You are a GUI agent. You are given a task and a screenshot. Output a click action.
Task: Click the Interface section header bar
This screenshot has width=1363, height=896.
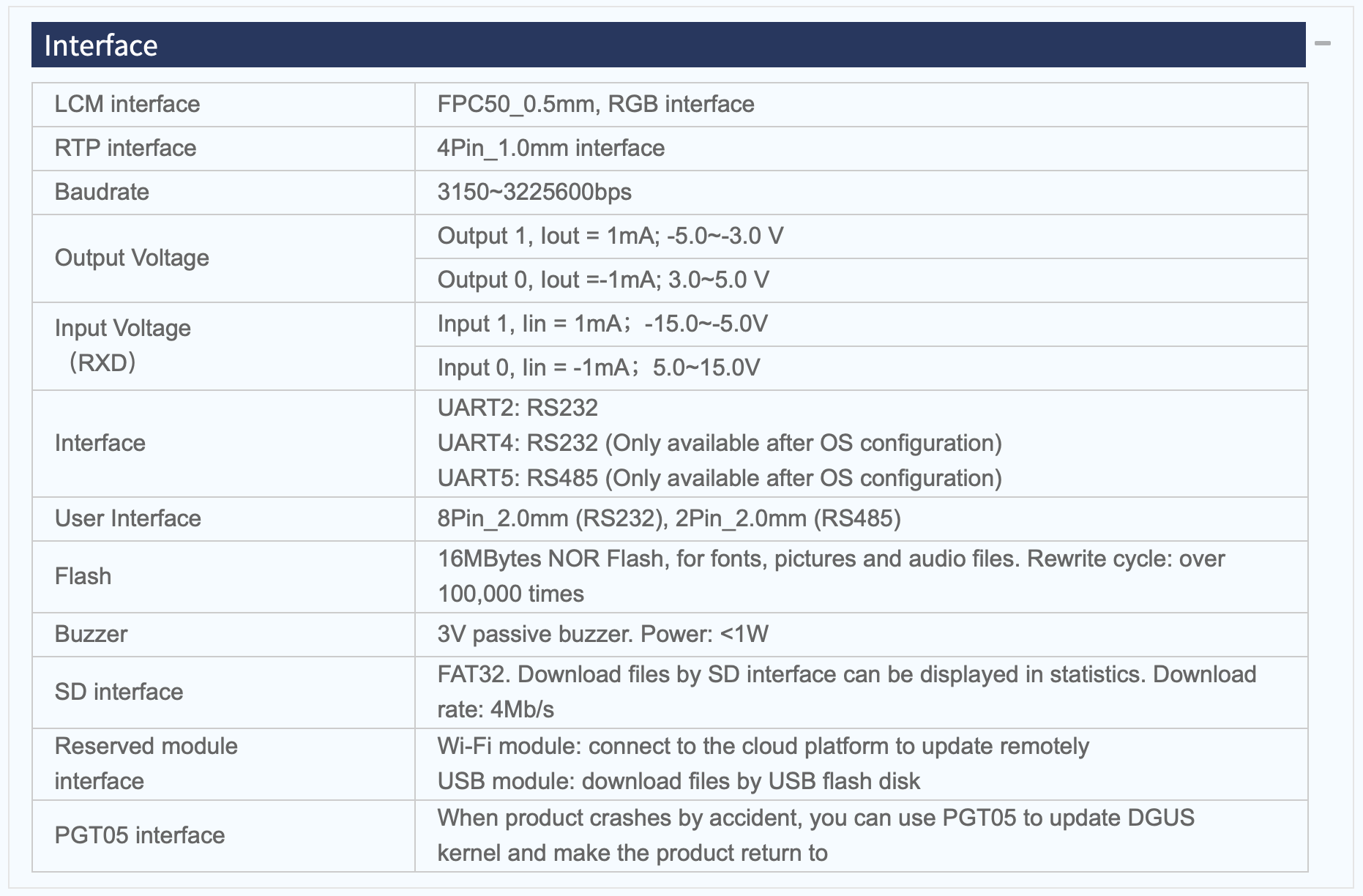tap(668, 45)
